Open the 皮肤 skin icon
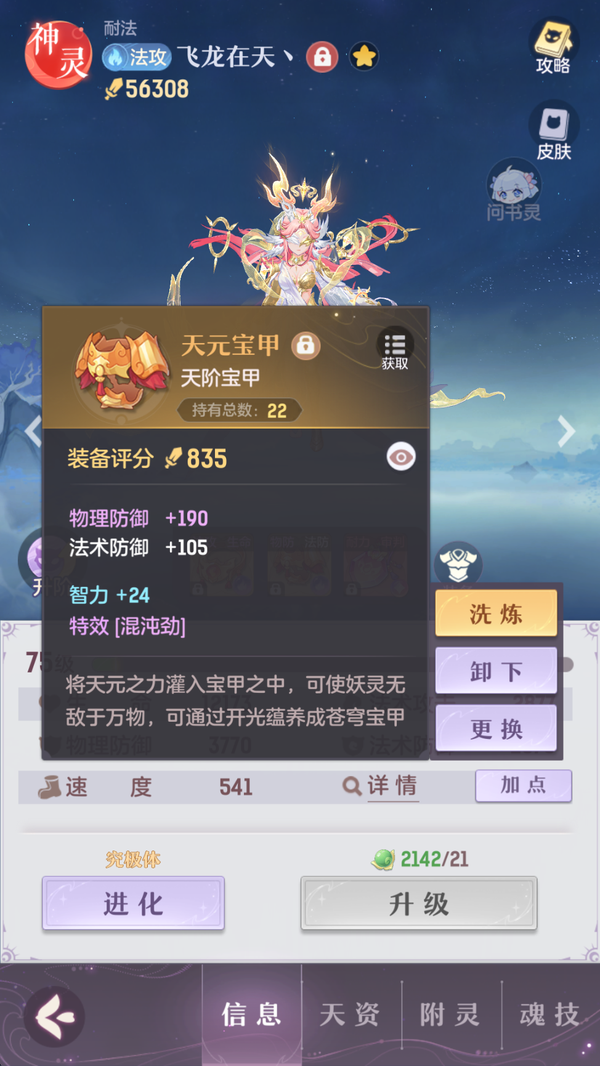The image size is (600, 1066). (x=554, y=131)
